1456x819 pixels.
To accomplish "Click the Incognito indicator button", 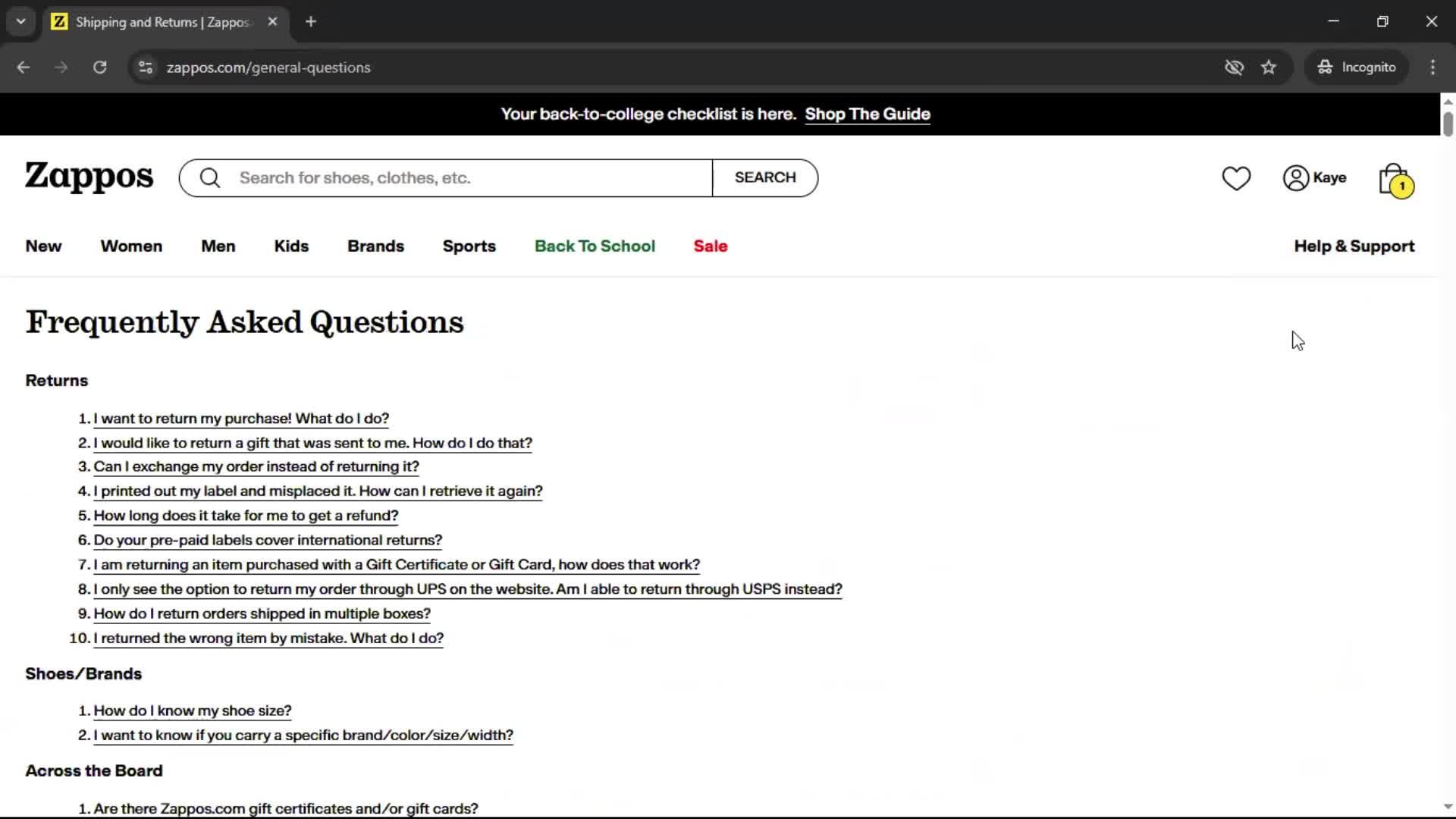I will point(1357,67).
